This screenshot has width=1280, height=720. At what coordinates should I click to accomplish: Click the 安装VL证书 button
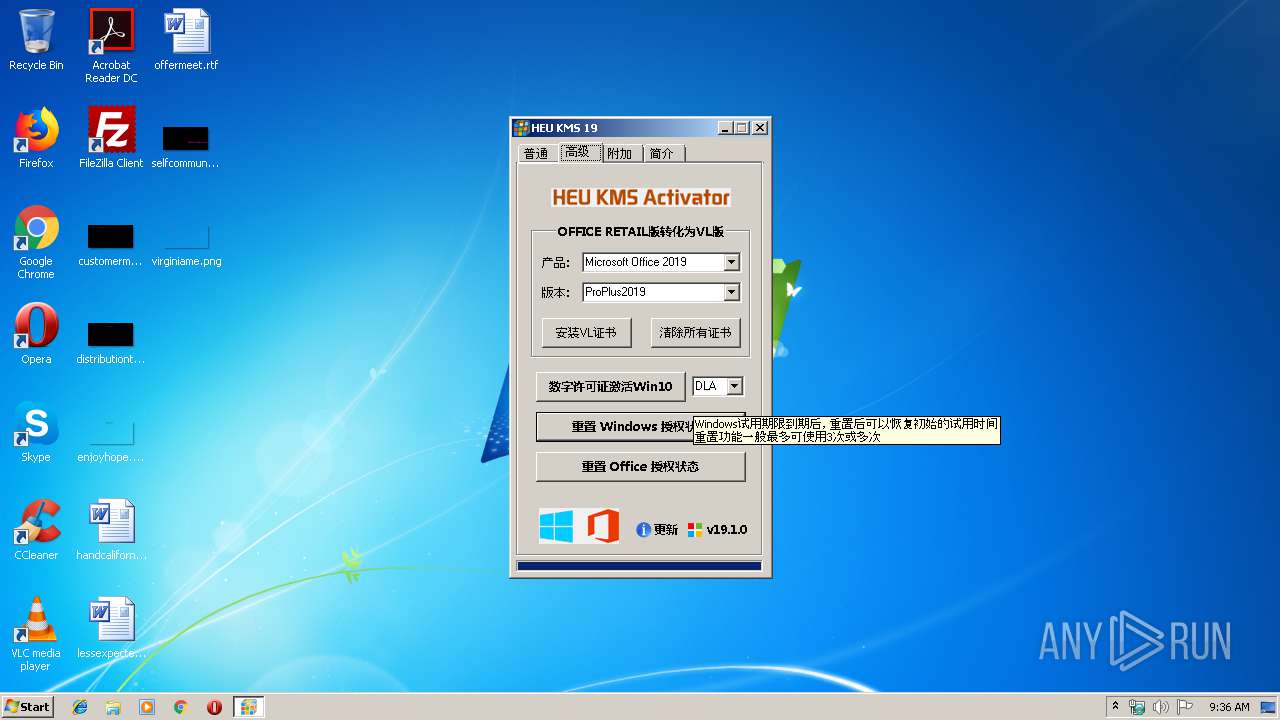[586, 333]
